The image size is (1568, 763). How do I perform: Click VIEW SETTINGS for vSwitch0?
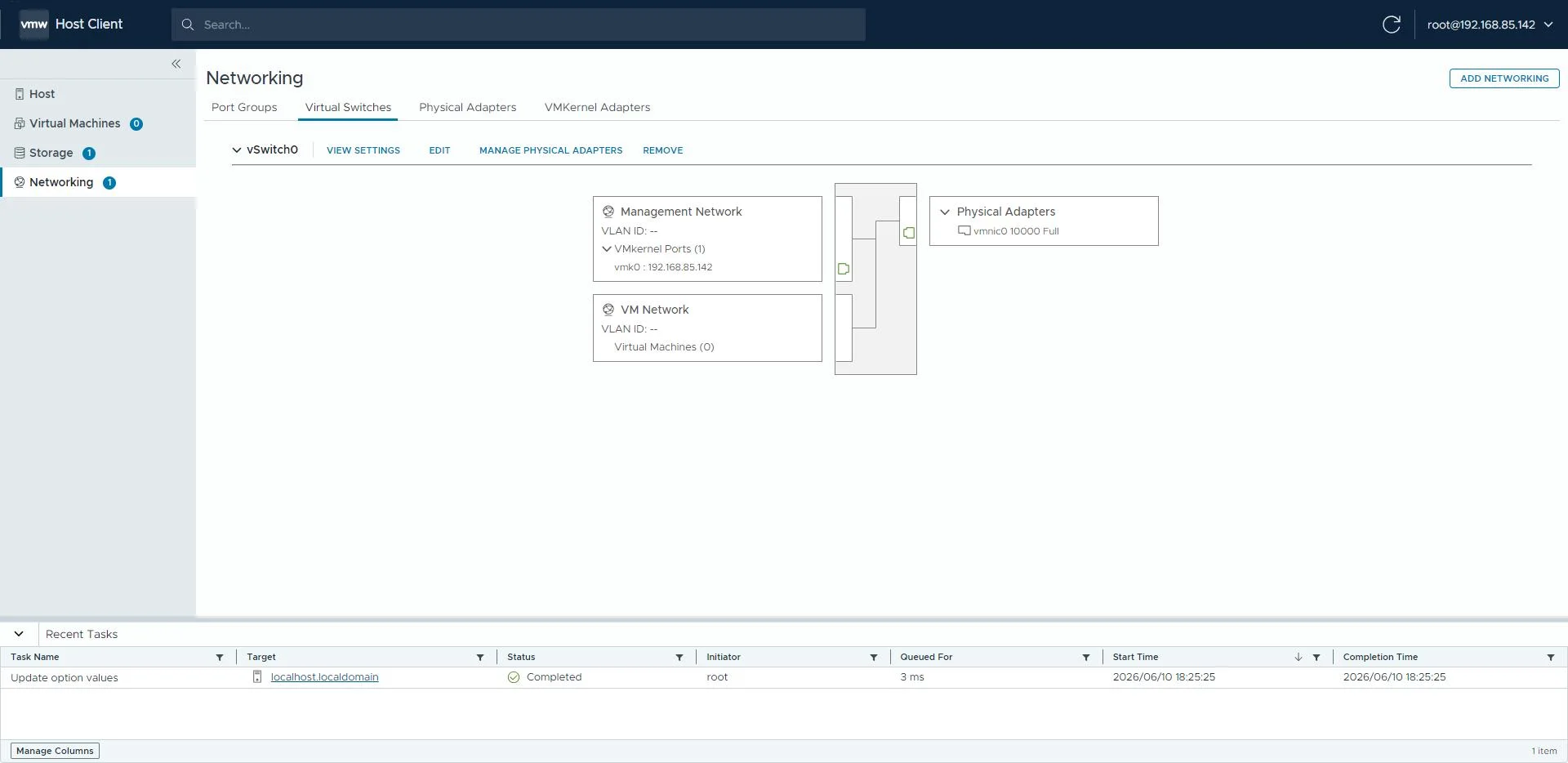(363, 150)
